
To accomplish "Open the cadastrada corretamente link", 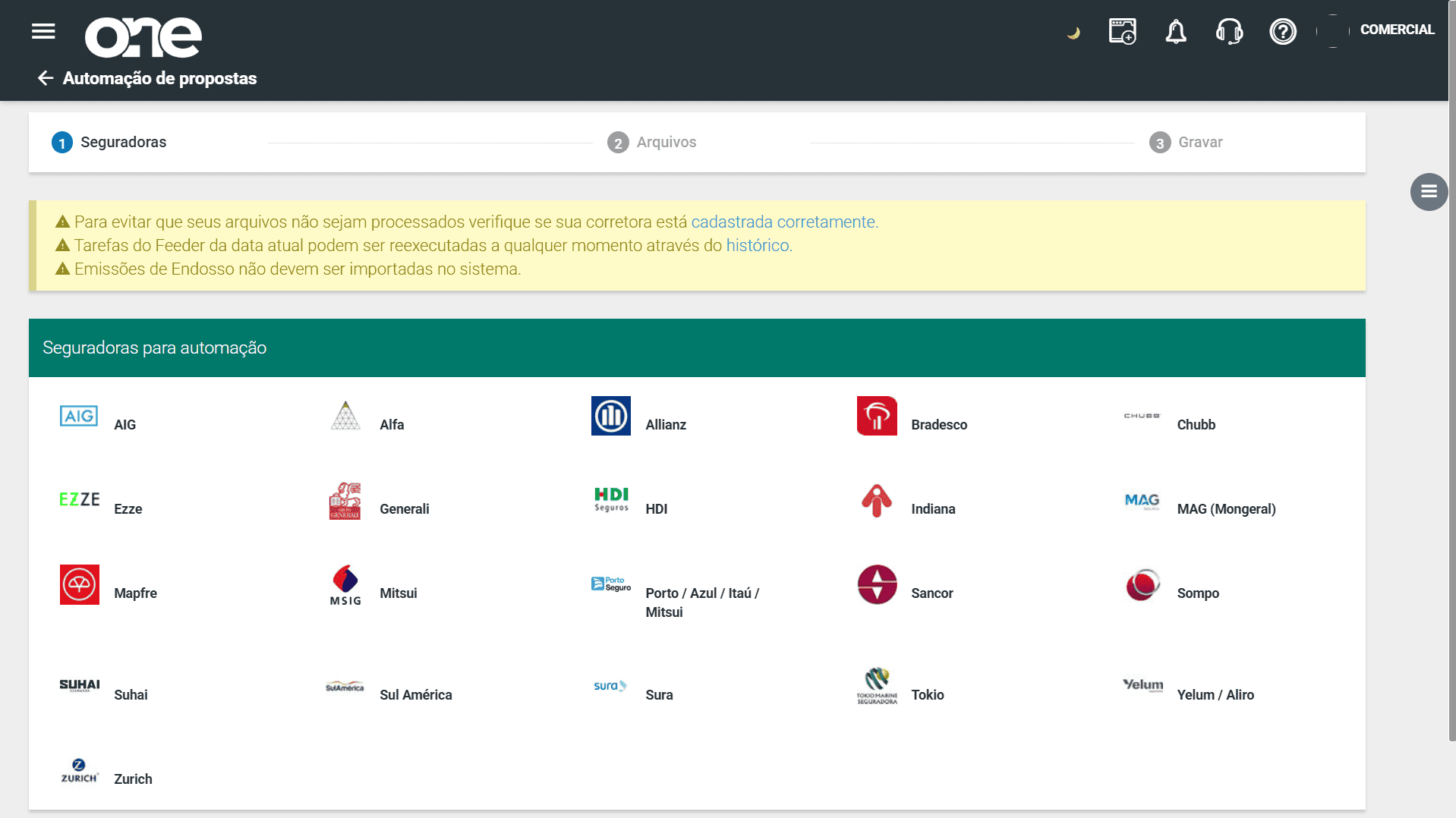I will [783, 222].
